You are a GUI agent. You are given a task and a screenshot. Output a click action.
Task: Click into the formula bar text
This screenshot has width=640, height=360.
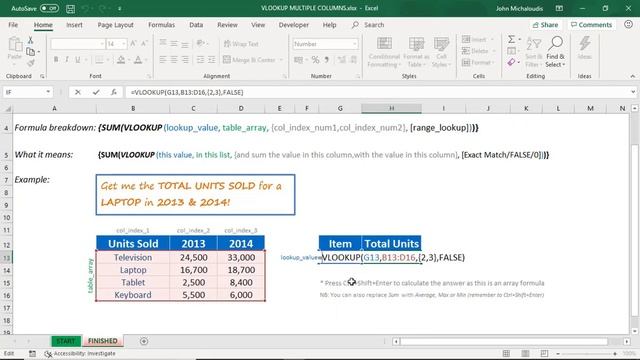tap(187, 92)
